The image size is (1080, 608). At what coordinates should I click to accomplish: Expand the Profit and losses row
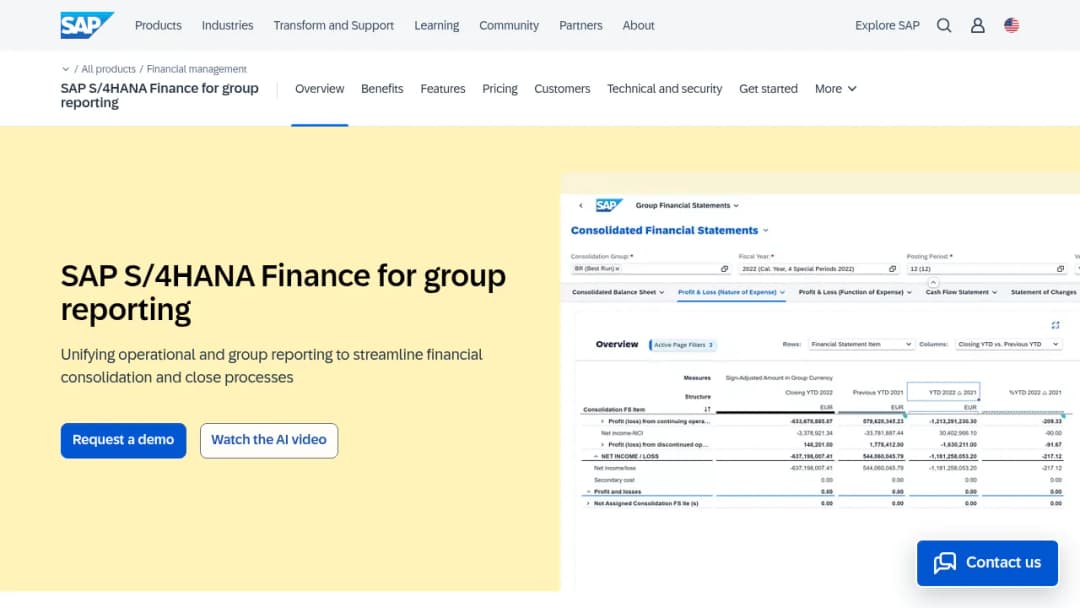pos(588,492)
